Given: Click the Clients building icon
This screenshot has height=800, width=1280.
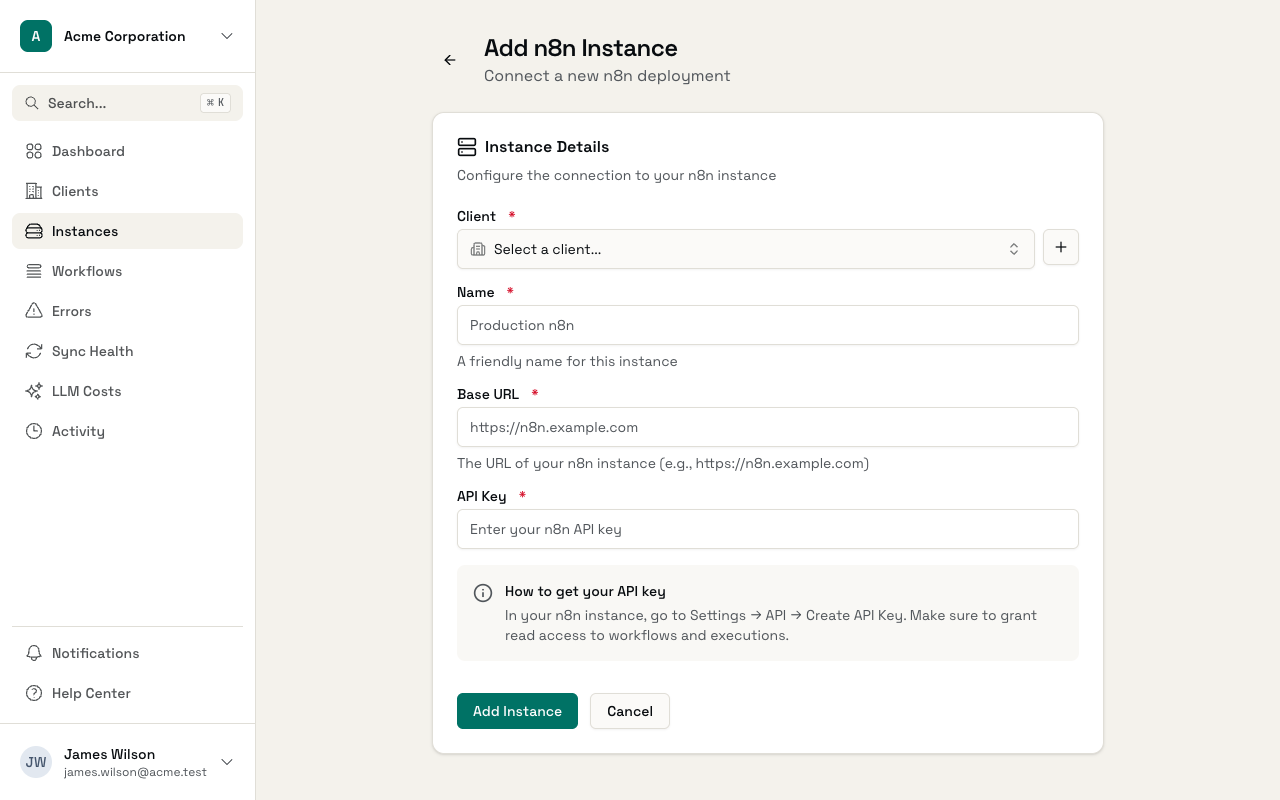Looking at the screenshot, I should tap(33, 191).
